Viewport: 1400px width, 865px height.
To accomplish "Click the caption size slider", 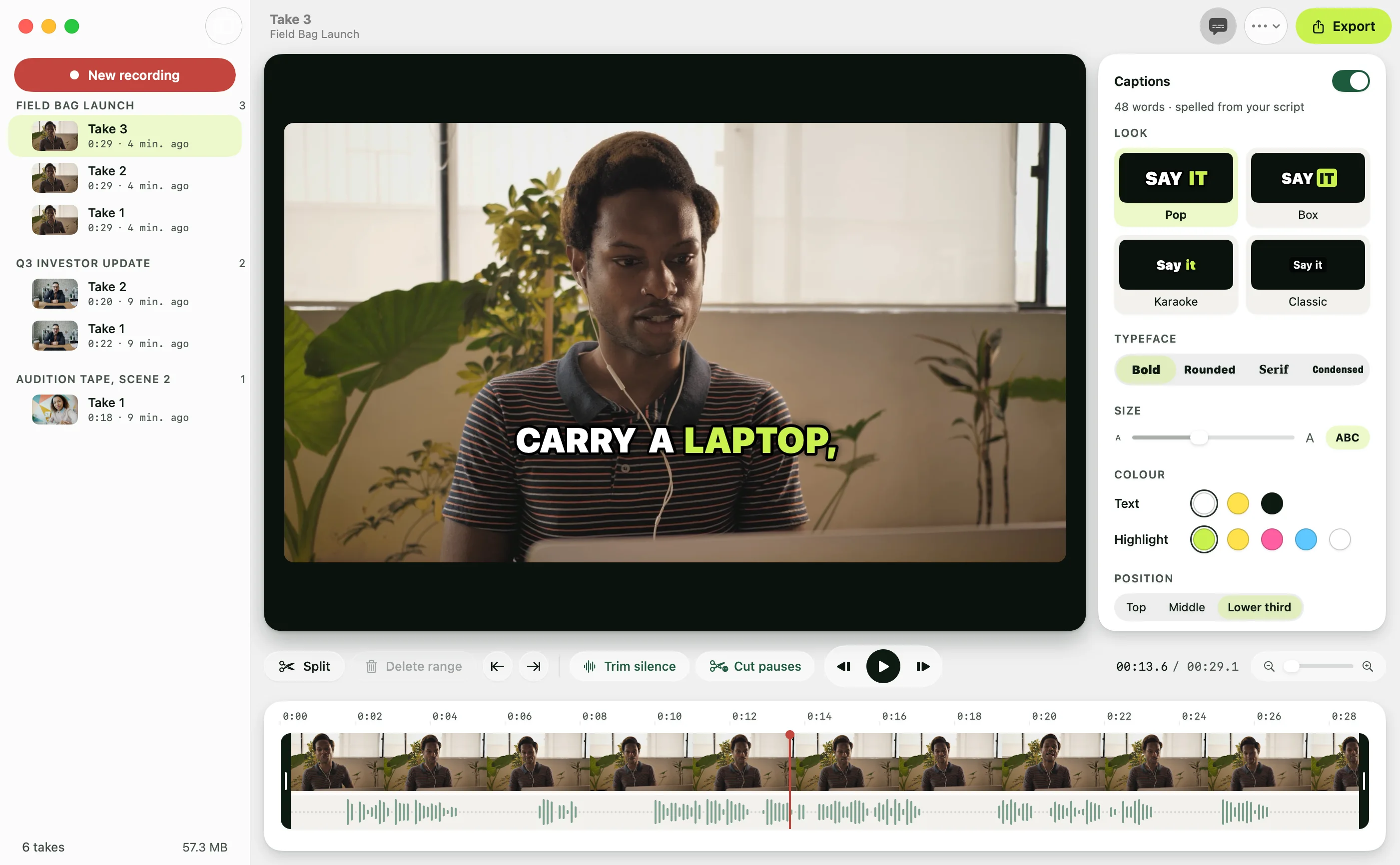I will 1212,437.
